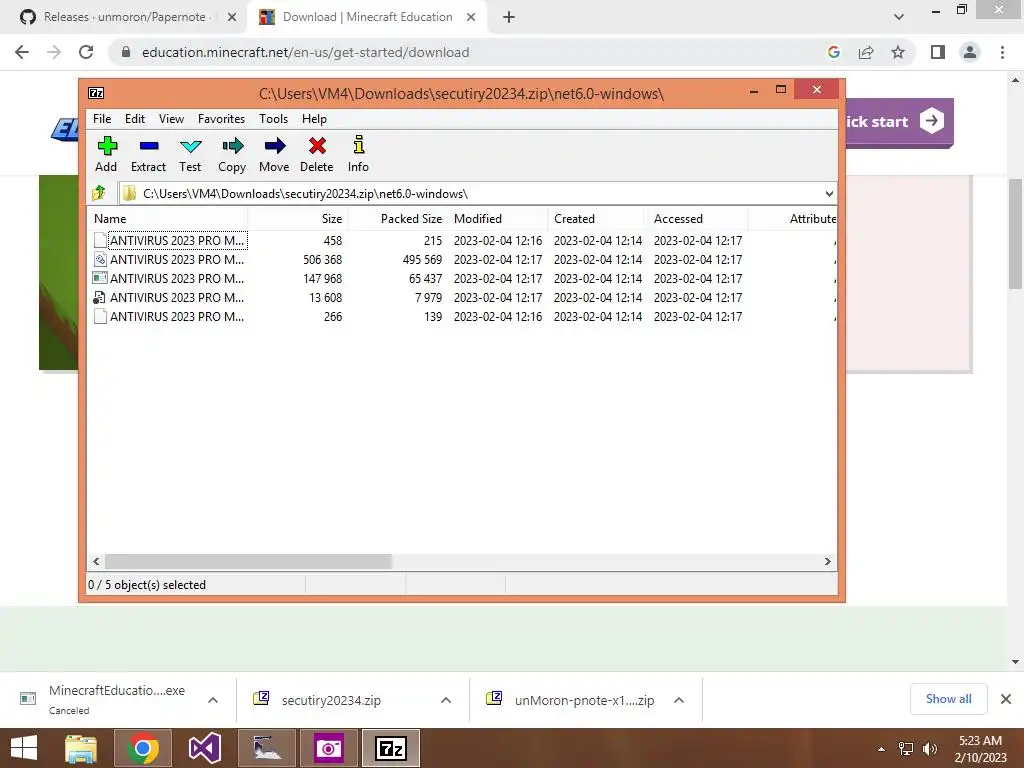Open the Favorites menu in 7-Zip
Image resolution: width=1024 pixels, height=768 pixels.
(221, 119)
